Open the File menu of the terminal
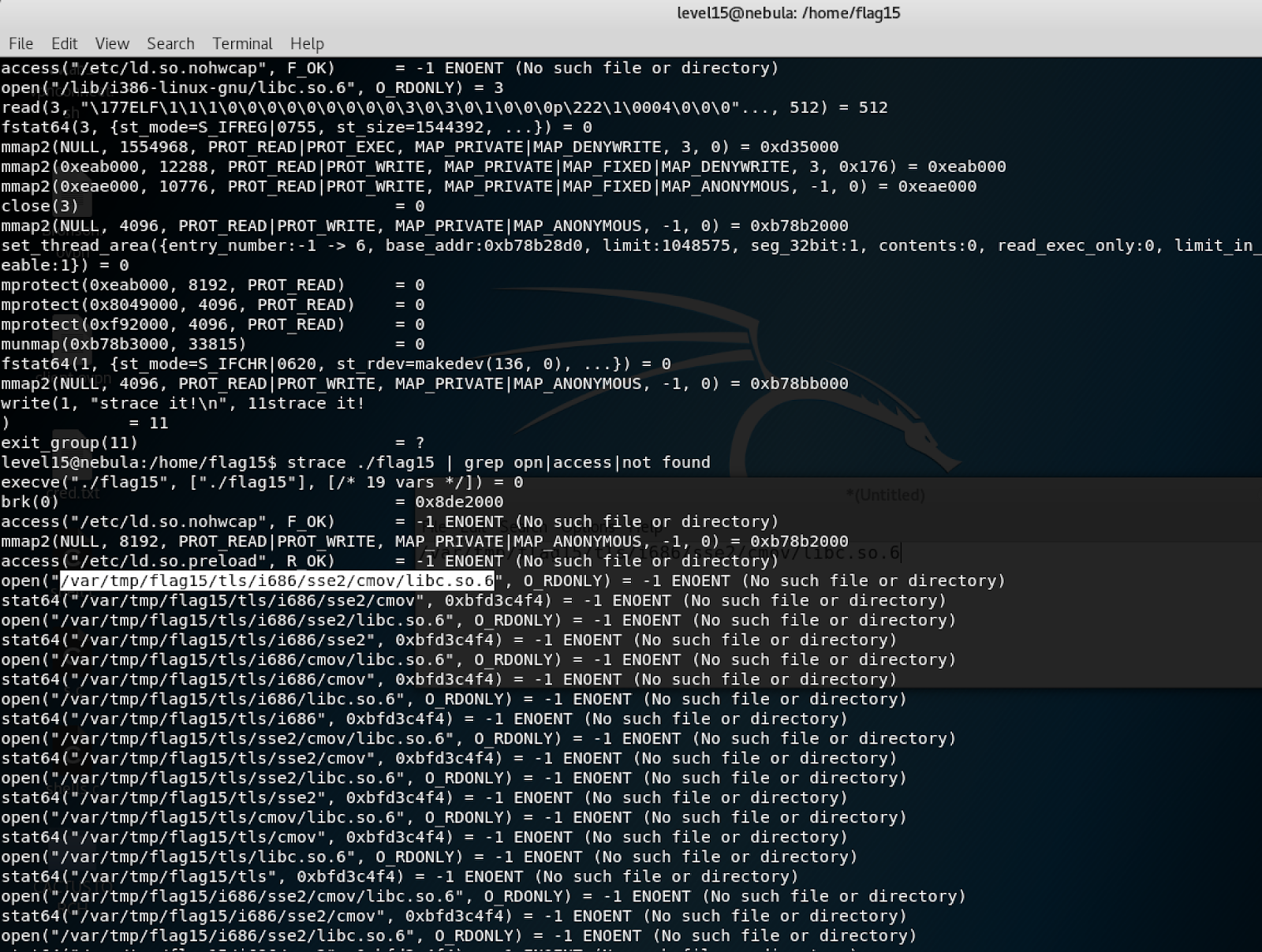This screenshot has width=1262, height=952. [20, 43]
